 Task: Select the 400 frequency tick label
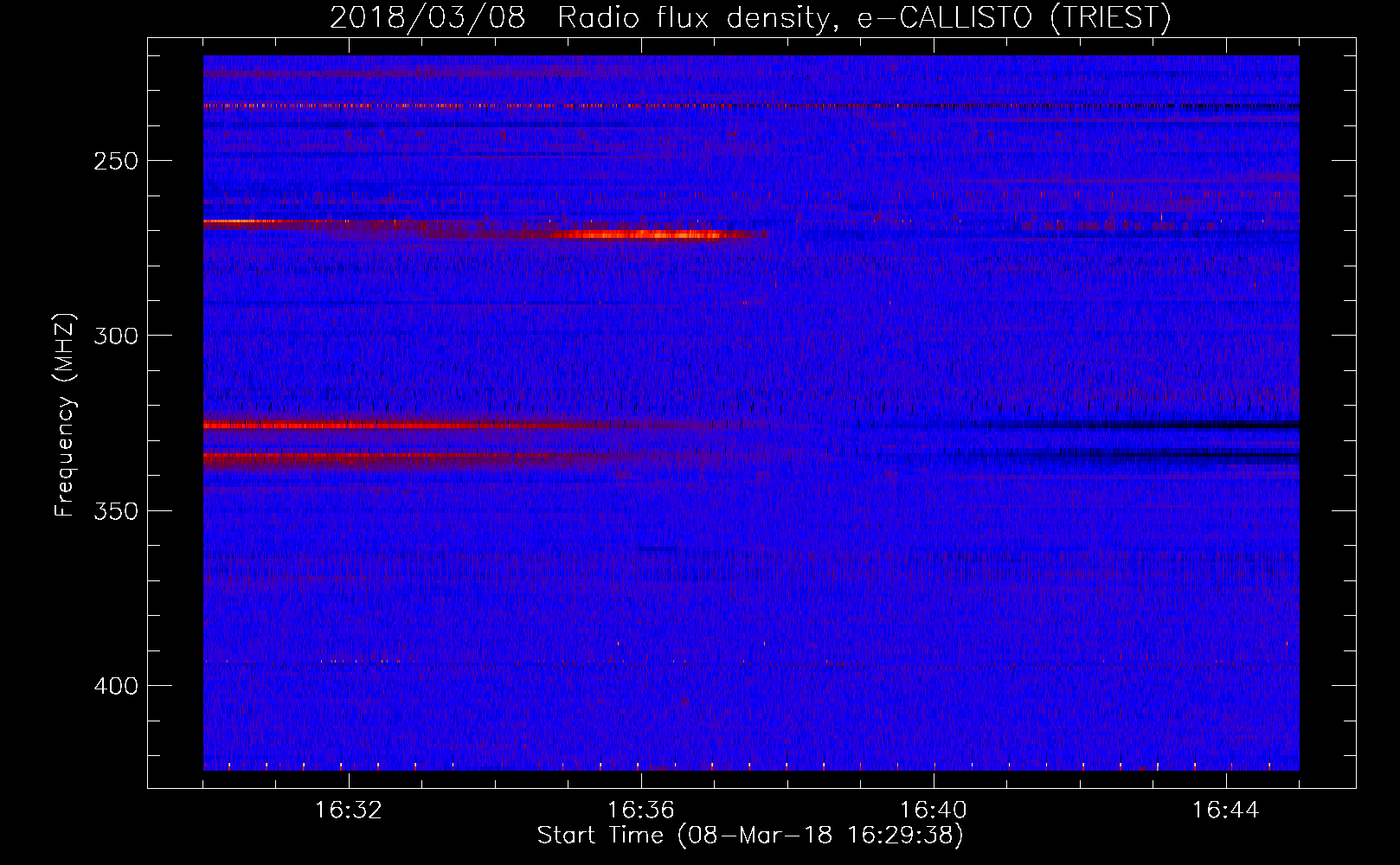point(116,686)
